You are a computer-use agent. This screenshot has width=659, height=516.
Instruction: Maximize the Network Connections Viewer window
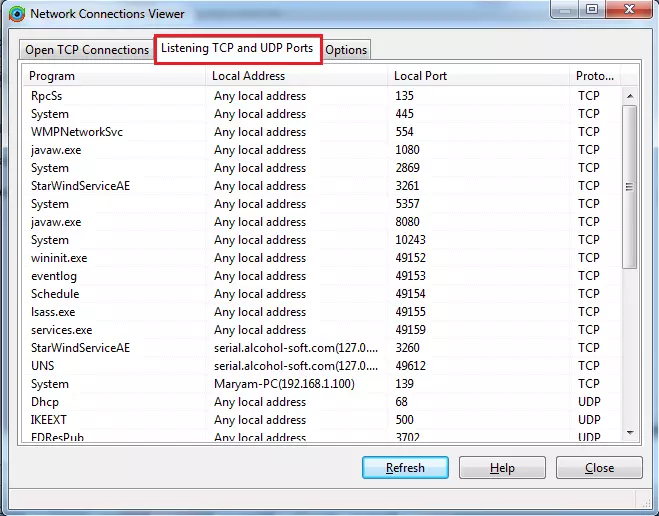[592, 10]
